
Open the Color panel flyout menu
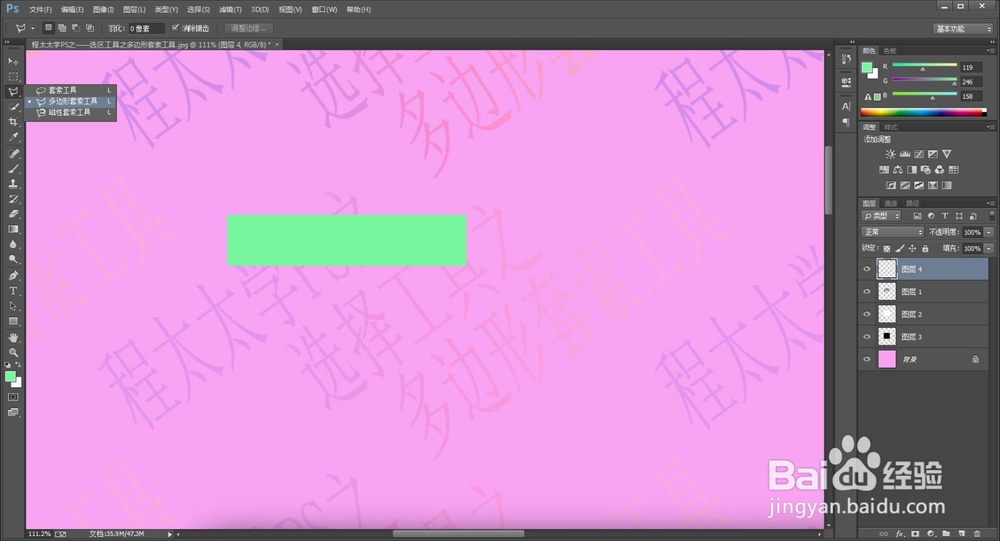(x=990, y=50)
